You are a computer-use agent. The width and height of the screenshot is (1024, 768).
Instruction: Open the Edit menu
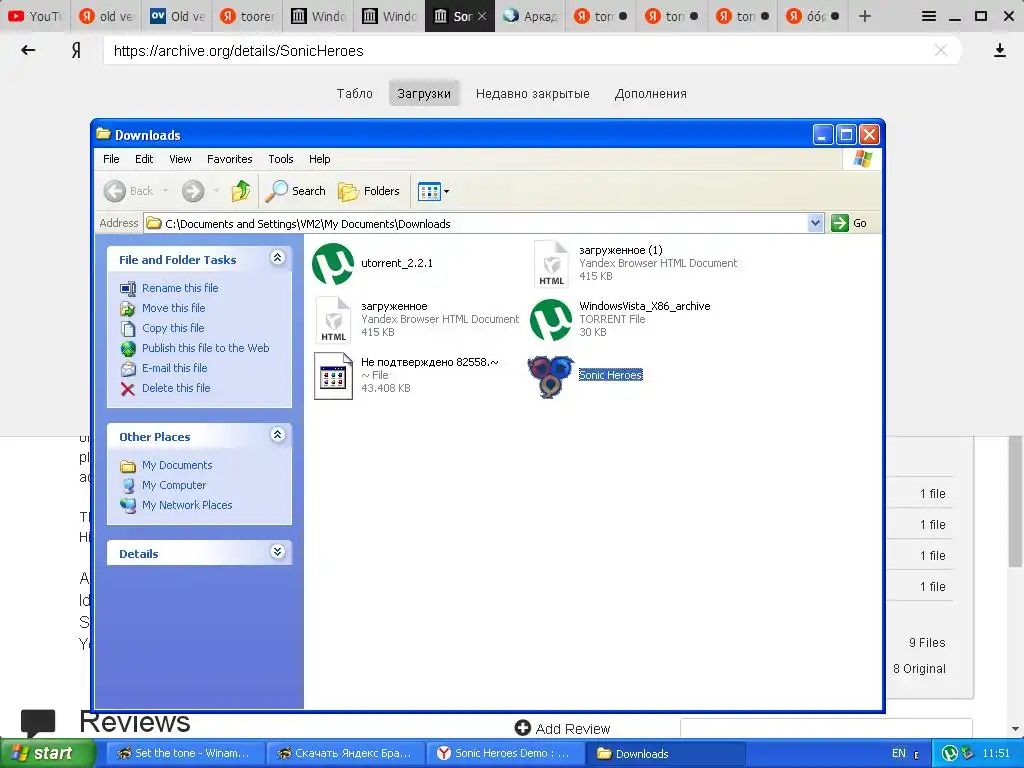144,159
